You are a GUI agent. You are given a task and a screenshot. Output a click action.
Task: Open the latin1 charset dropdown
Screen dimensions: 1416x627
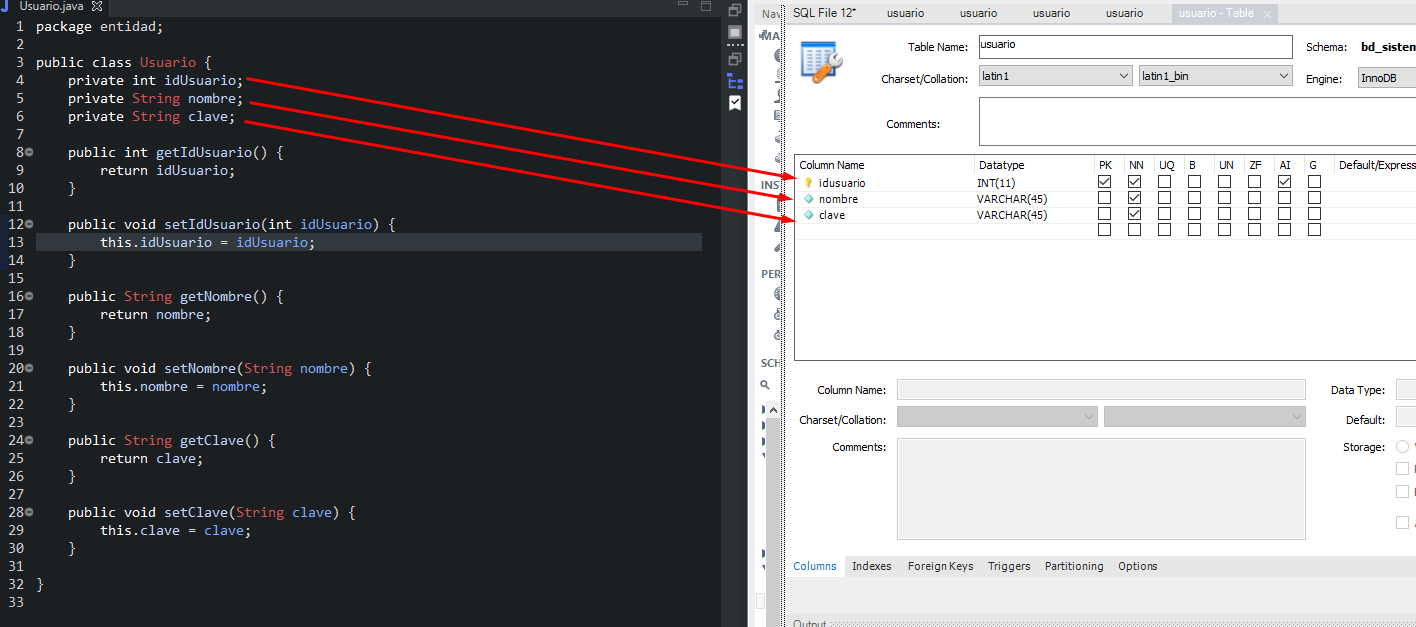click(x=1054, y=76)
